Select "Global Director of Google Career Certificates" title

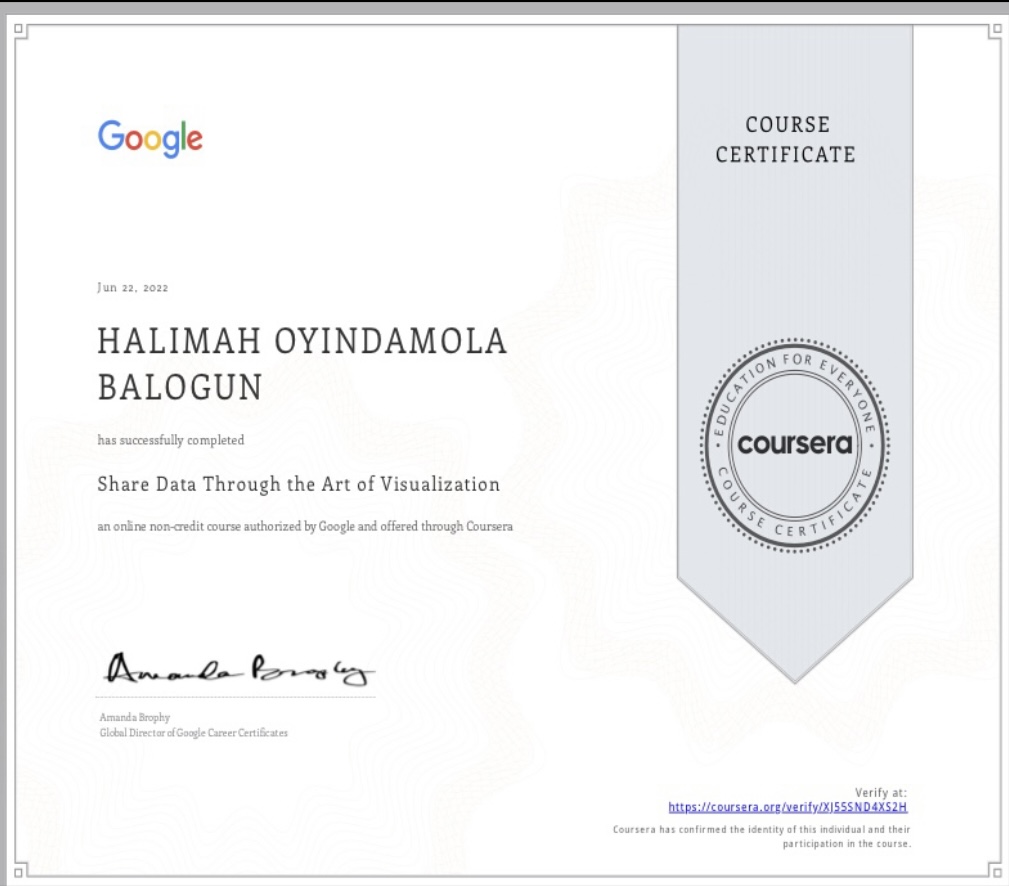(194, 733)
